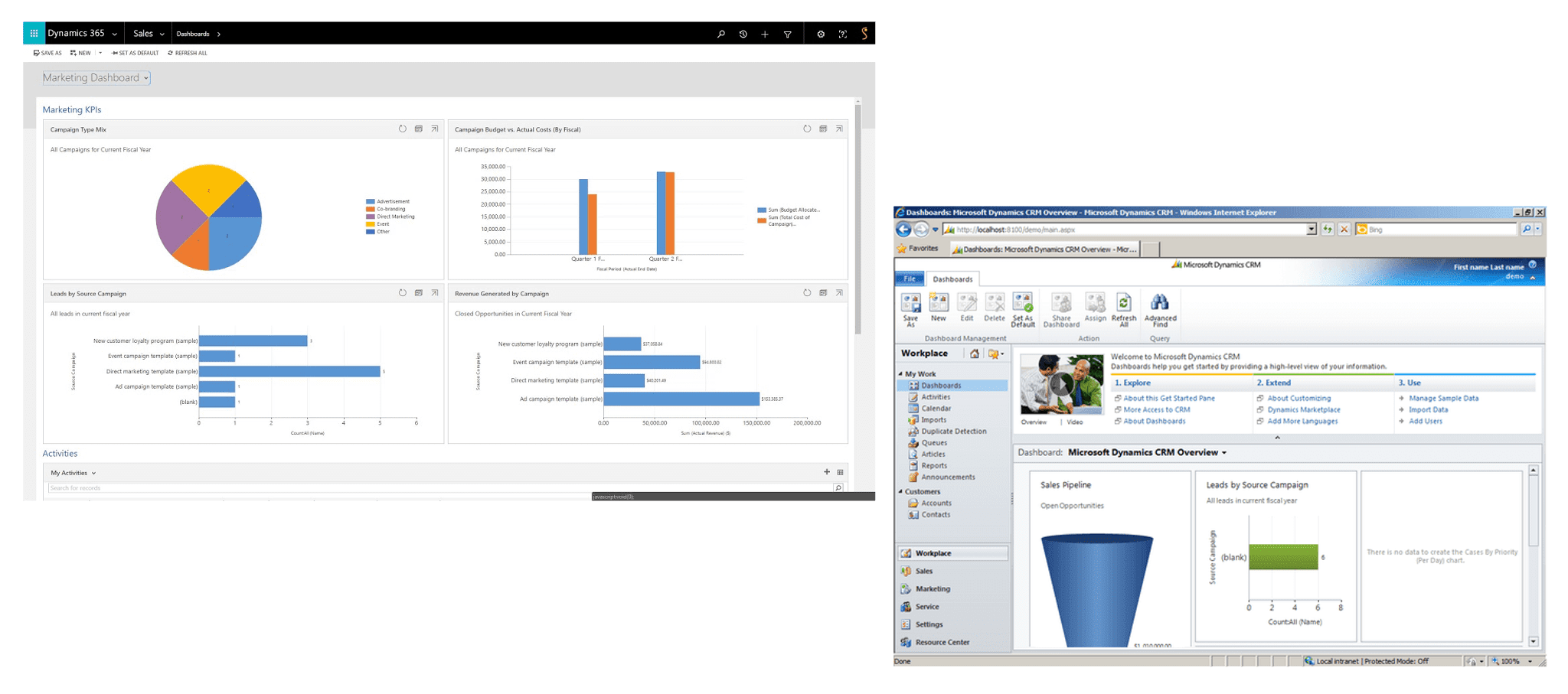Play the Overview video thumbnail in CRM

point(1061,384)
